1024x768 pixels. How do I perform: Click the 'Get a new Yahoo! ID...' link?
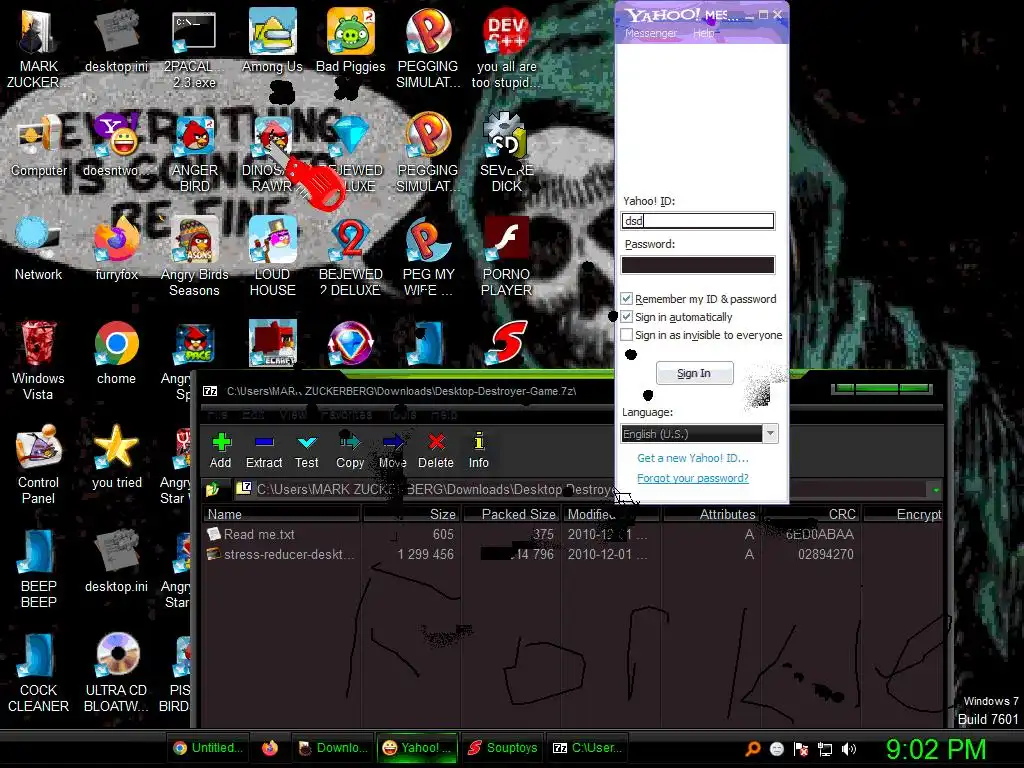pyautogui.click(x=692, y=458)
